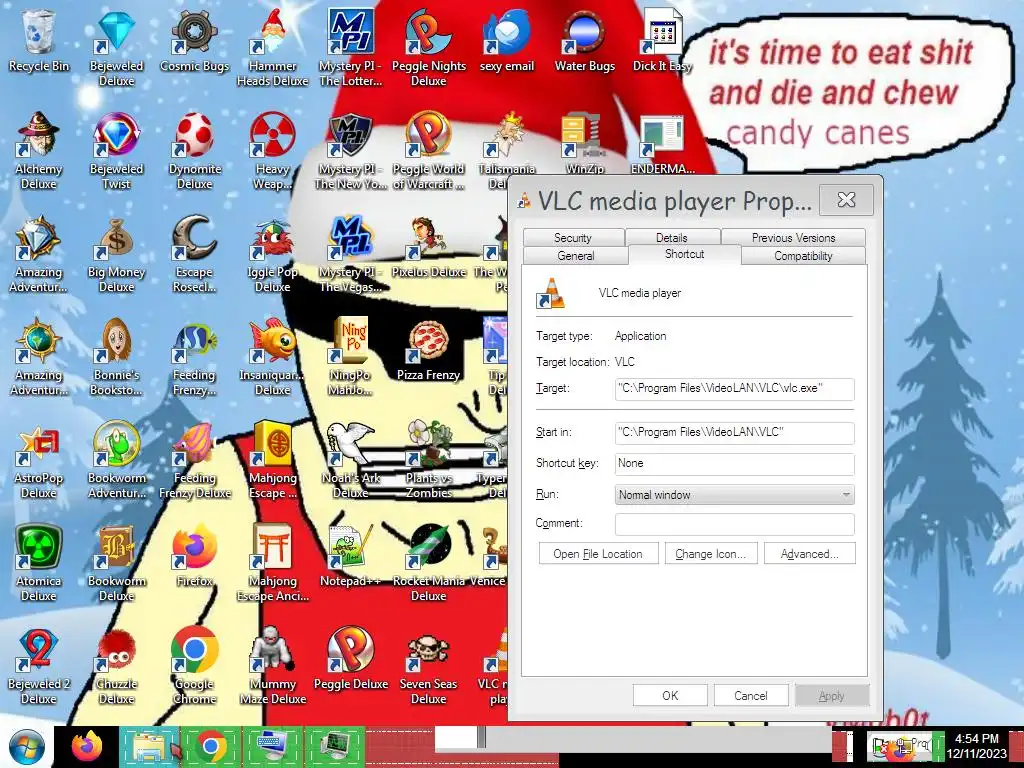The height and width of the screenshot is (768, 1024).
Task: Open the Previous Versions tab
Action: click(x=793, y=238)
